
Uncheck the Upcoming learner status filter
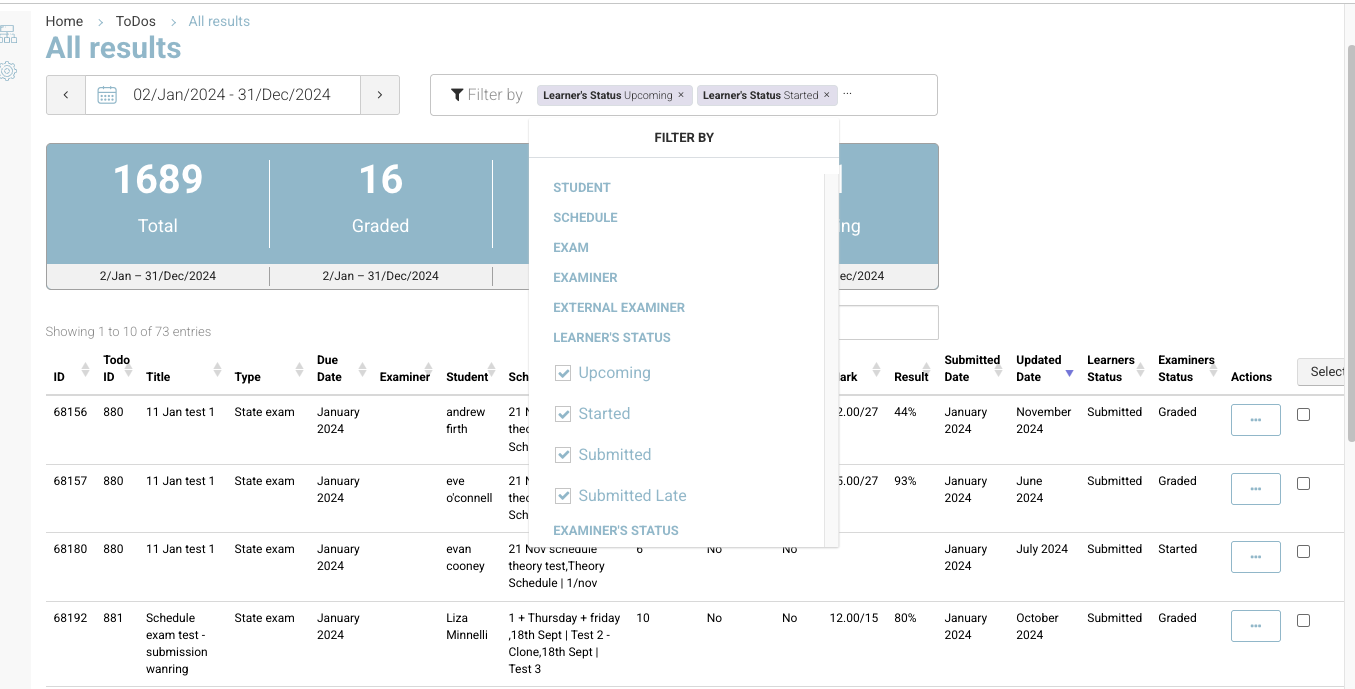click(564, 372)
